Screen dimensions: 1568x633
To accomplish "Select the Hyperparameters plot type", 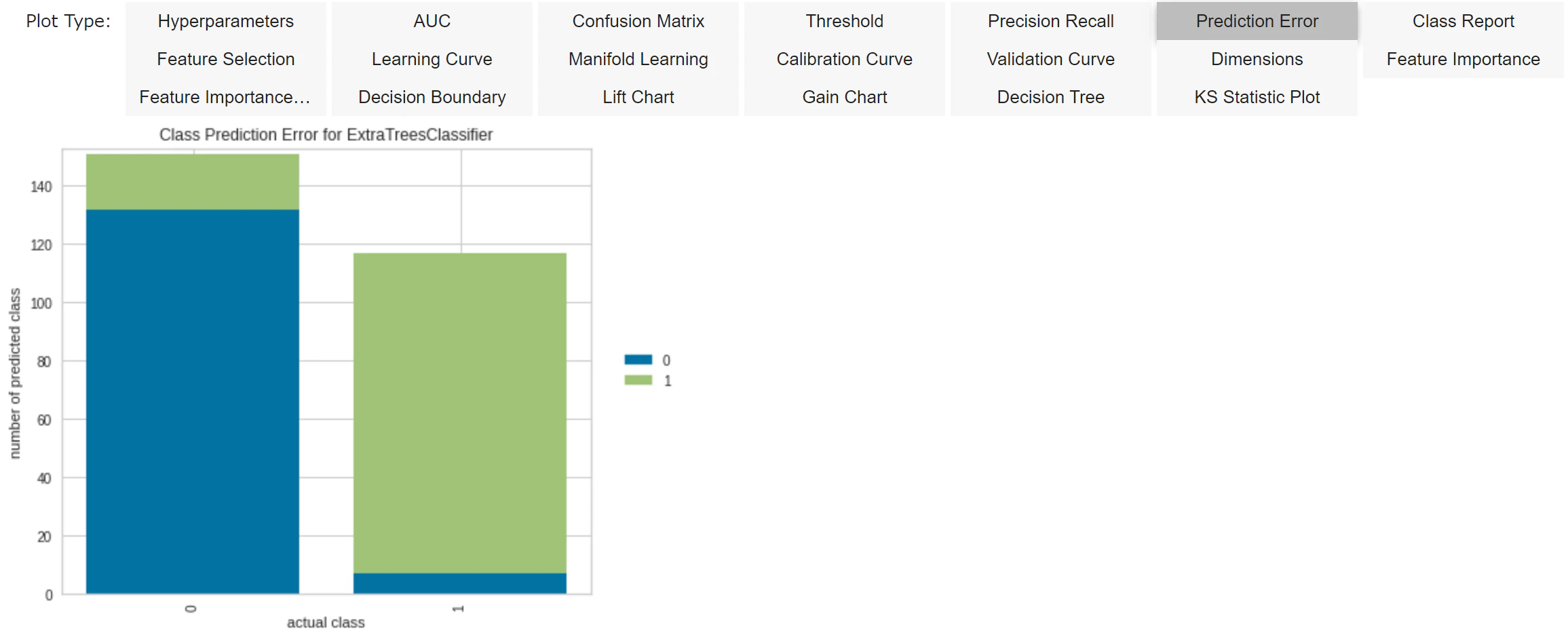I will 226,21.
